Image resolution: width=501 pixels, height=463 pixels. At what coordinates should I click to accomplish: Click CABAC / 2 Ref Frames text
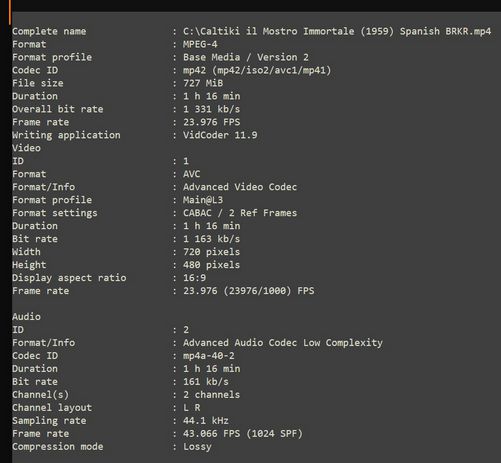pos(240,213)
